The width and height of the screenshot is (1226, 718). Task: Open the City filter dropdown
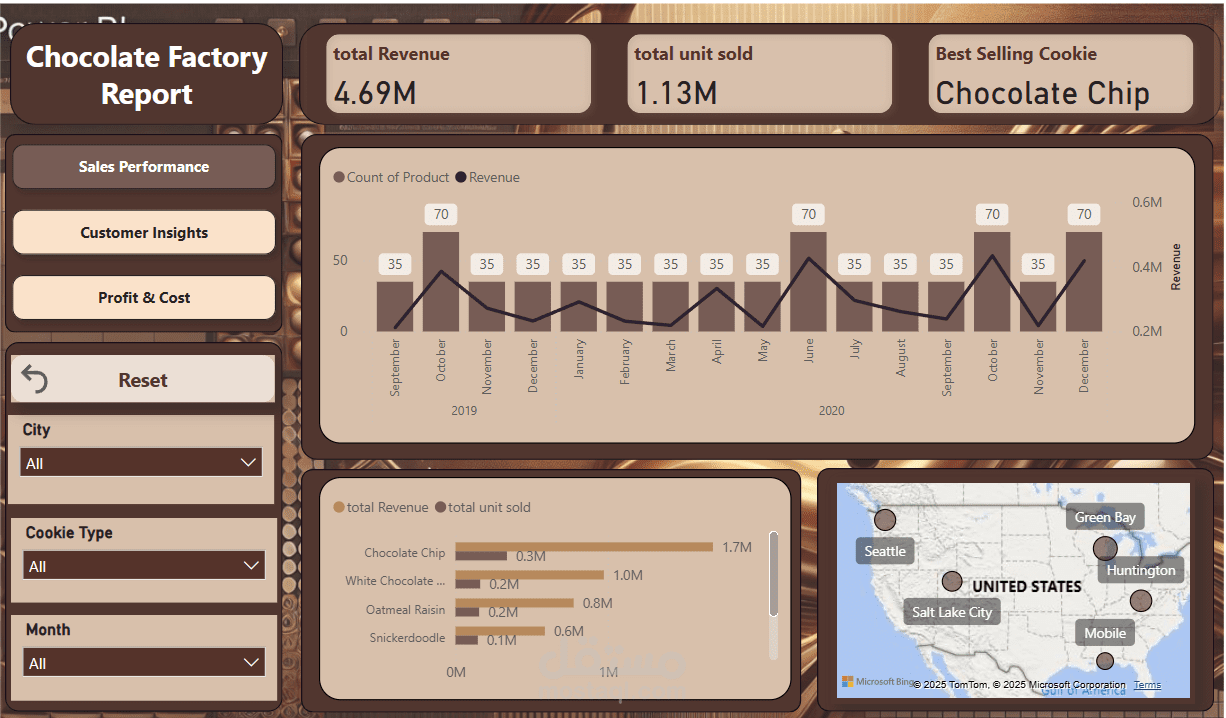click(248, 462)
